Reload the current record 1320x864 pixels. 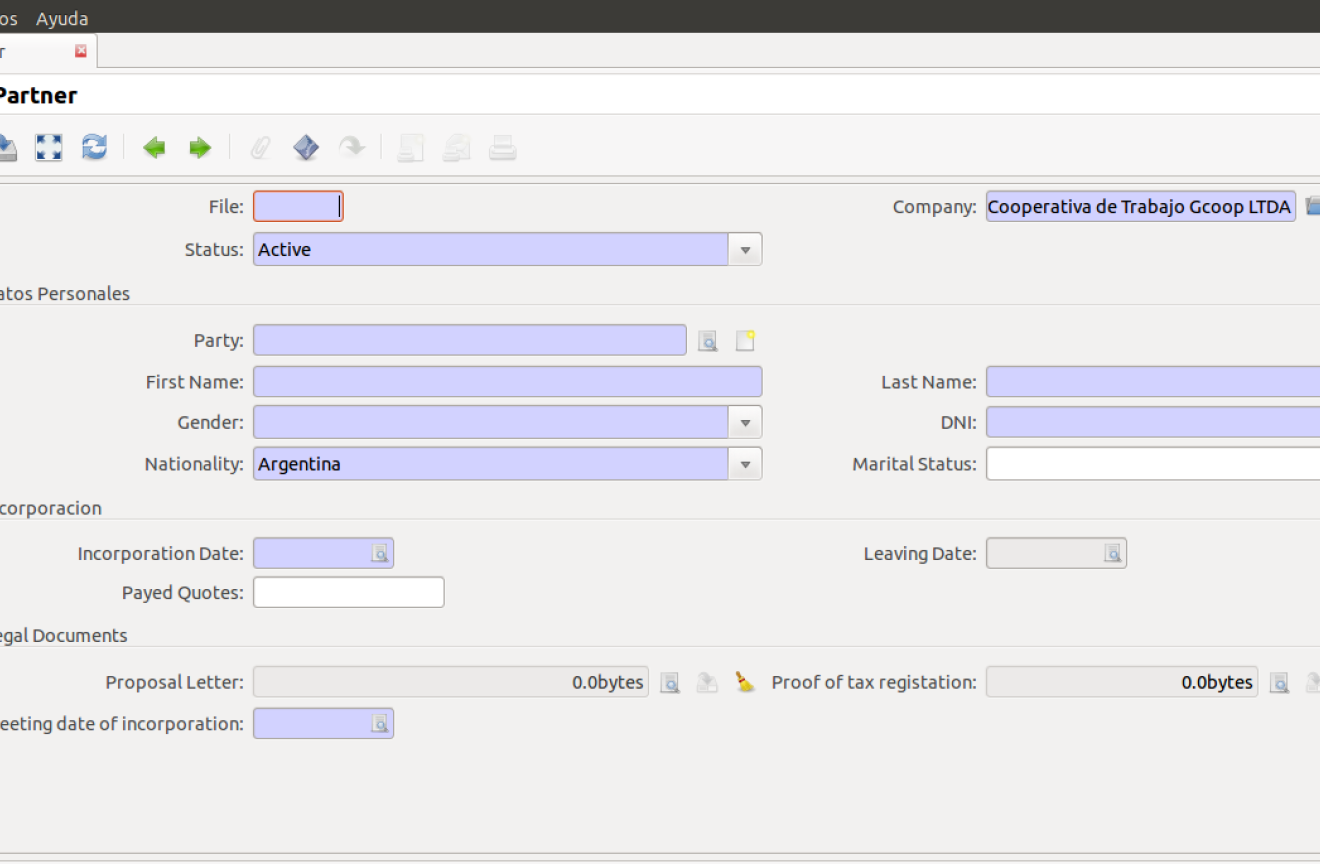pos(94,148)
